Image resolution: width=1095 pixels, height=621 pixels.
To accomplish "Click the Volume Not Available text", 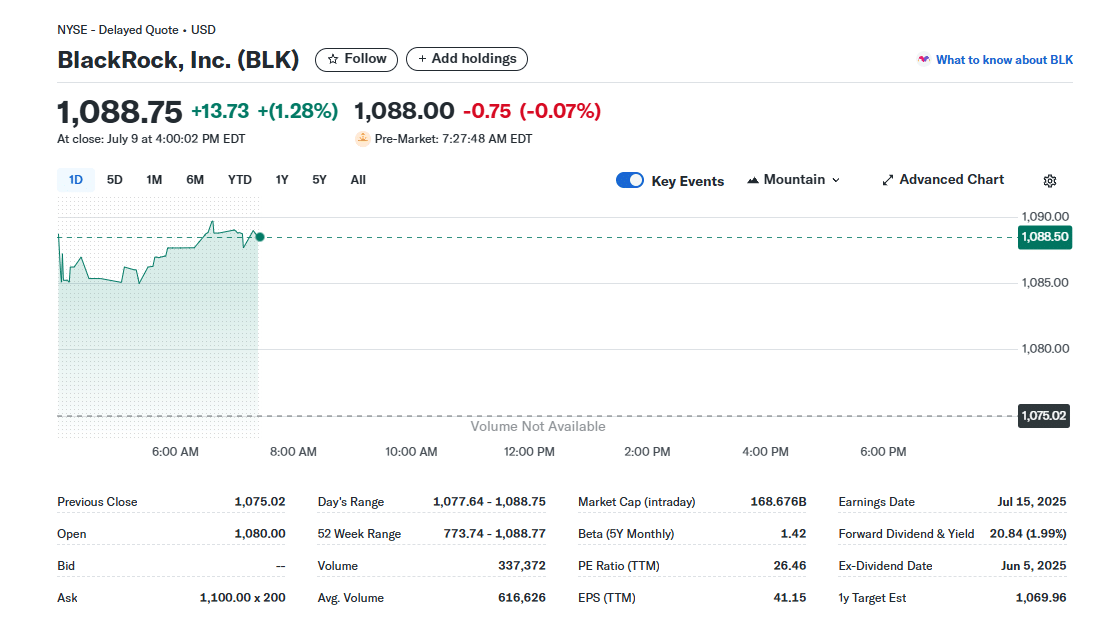I will [x=538, y=426].
